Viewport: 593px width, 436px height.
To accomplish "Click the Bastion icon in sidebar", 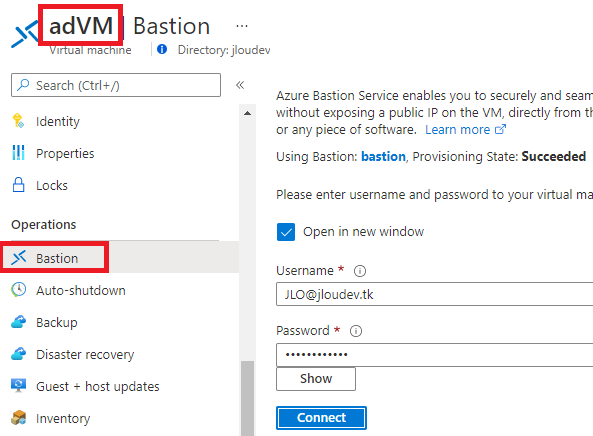I will (19, 258).
